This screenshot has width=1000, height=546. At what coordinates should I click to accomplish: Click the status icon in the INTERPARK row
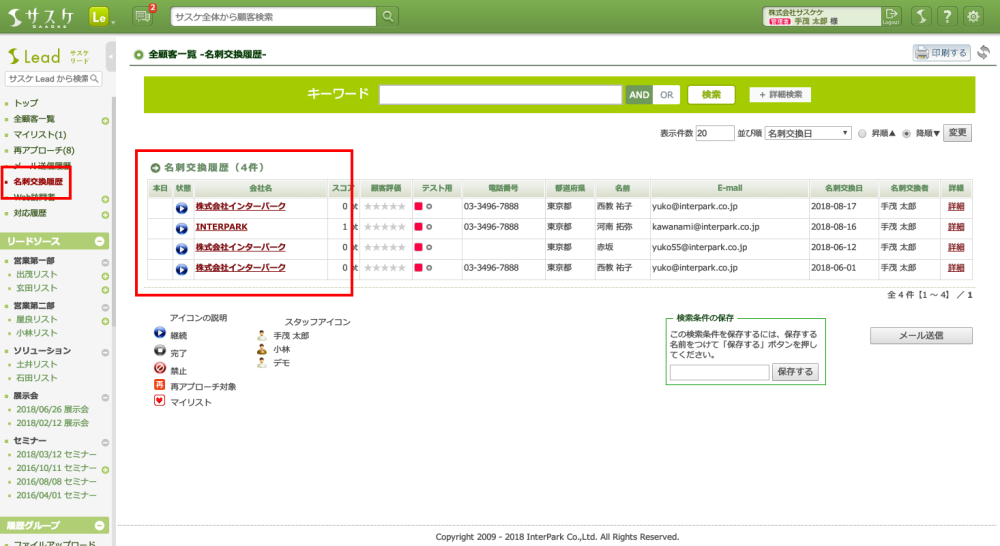coord(181,228)
